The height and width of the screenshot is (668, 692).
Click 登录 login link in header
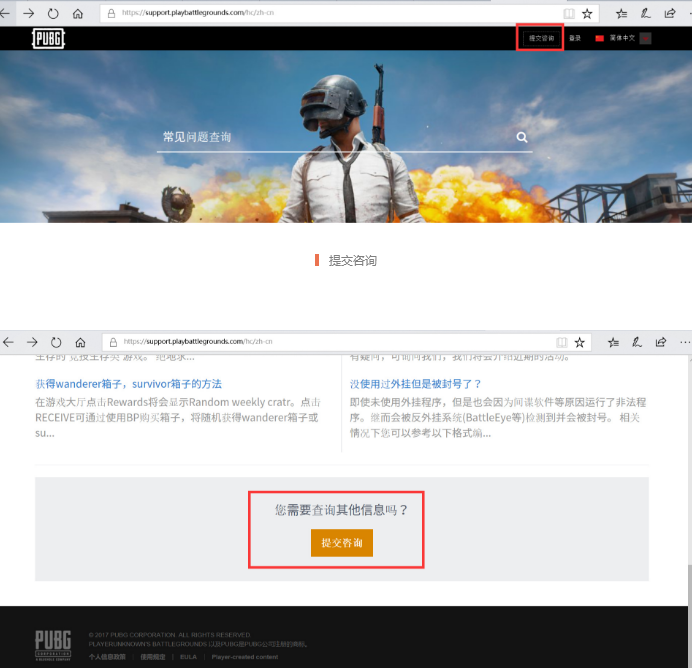click(575, 38)
